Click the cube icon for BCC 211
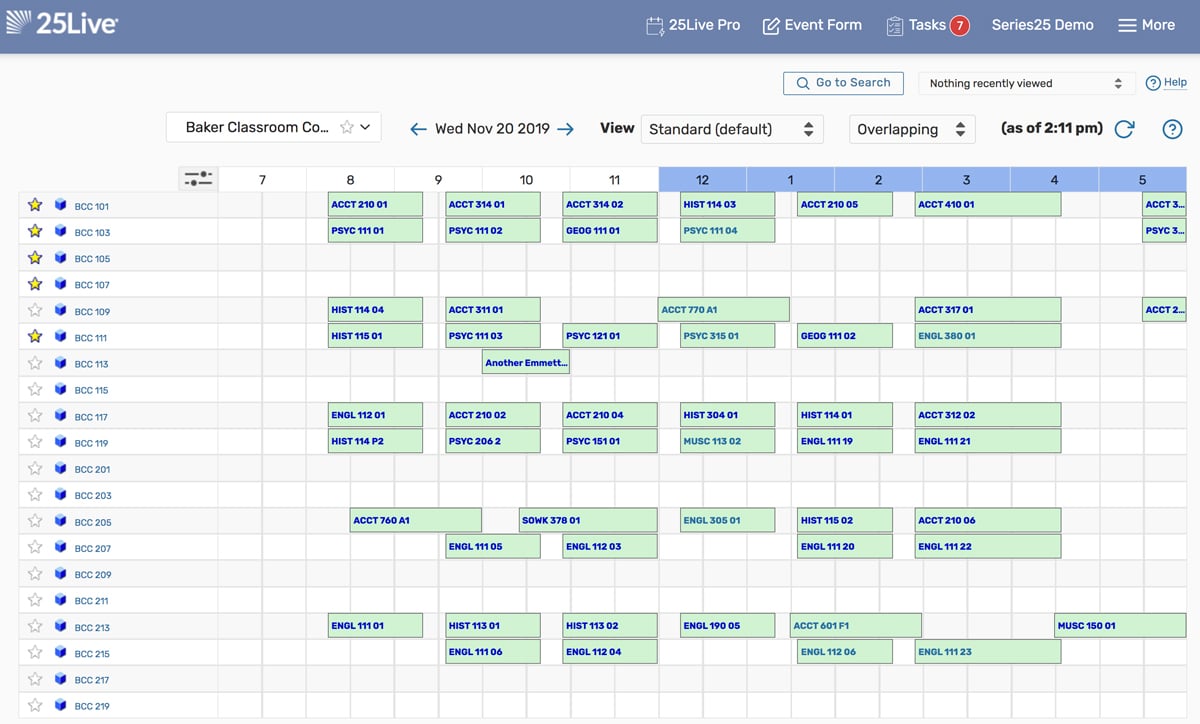 [x=60, y=600]
